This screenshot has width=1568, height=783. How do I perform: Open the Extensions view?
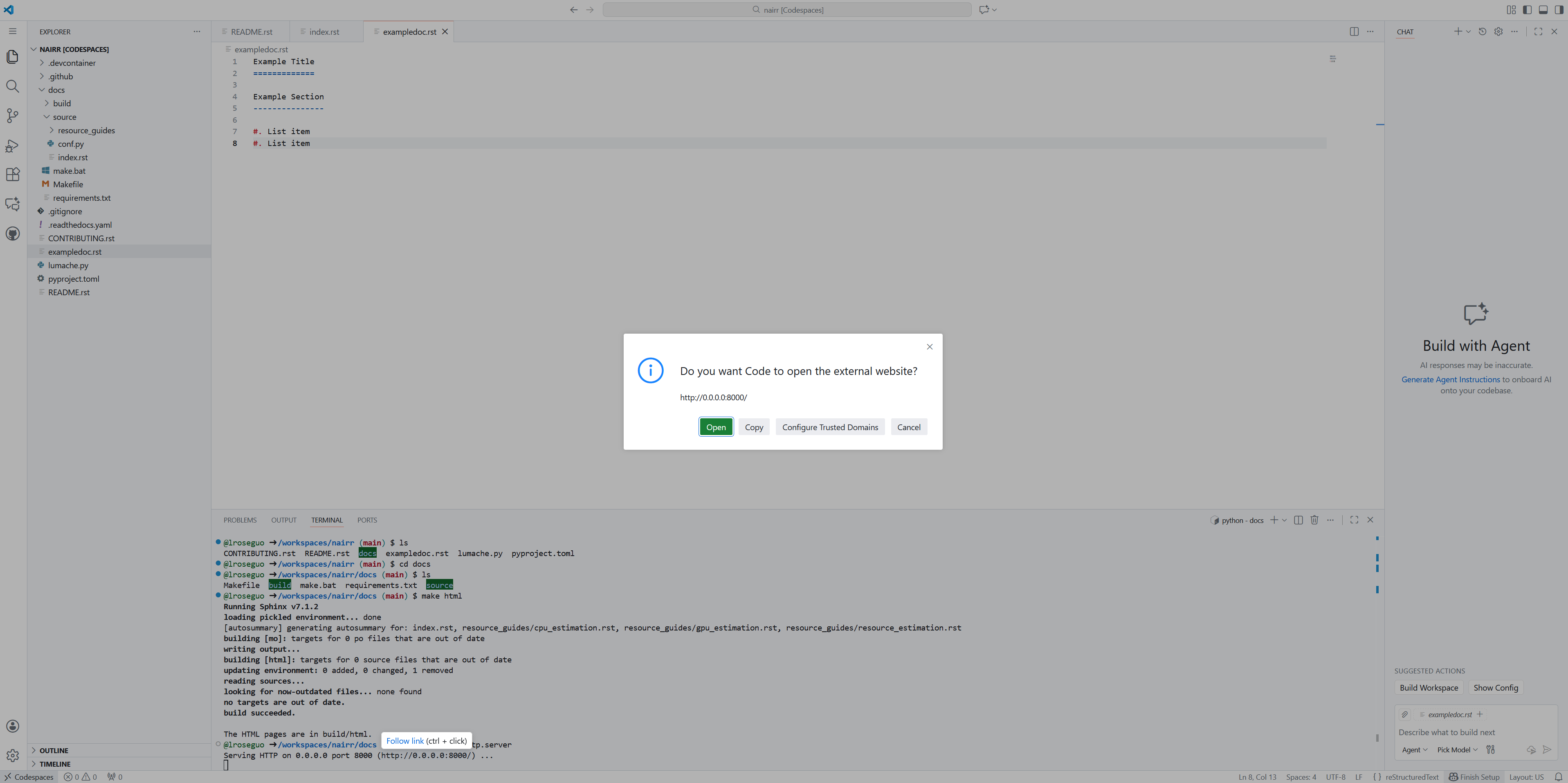[x=13, y=175]
